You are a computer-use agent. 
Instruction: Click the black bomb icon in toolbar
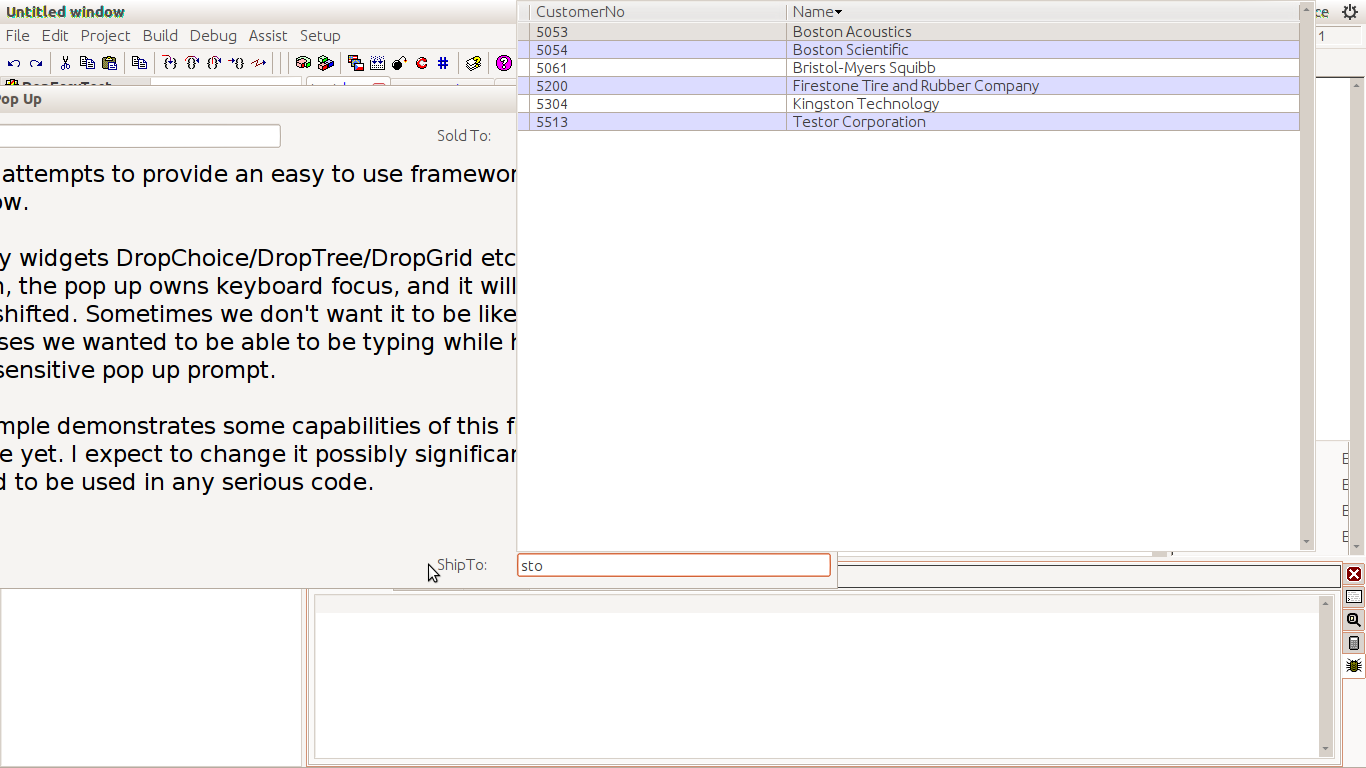click(399, 63)
